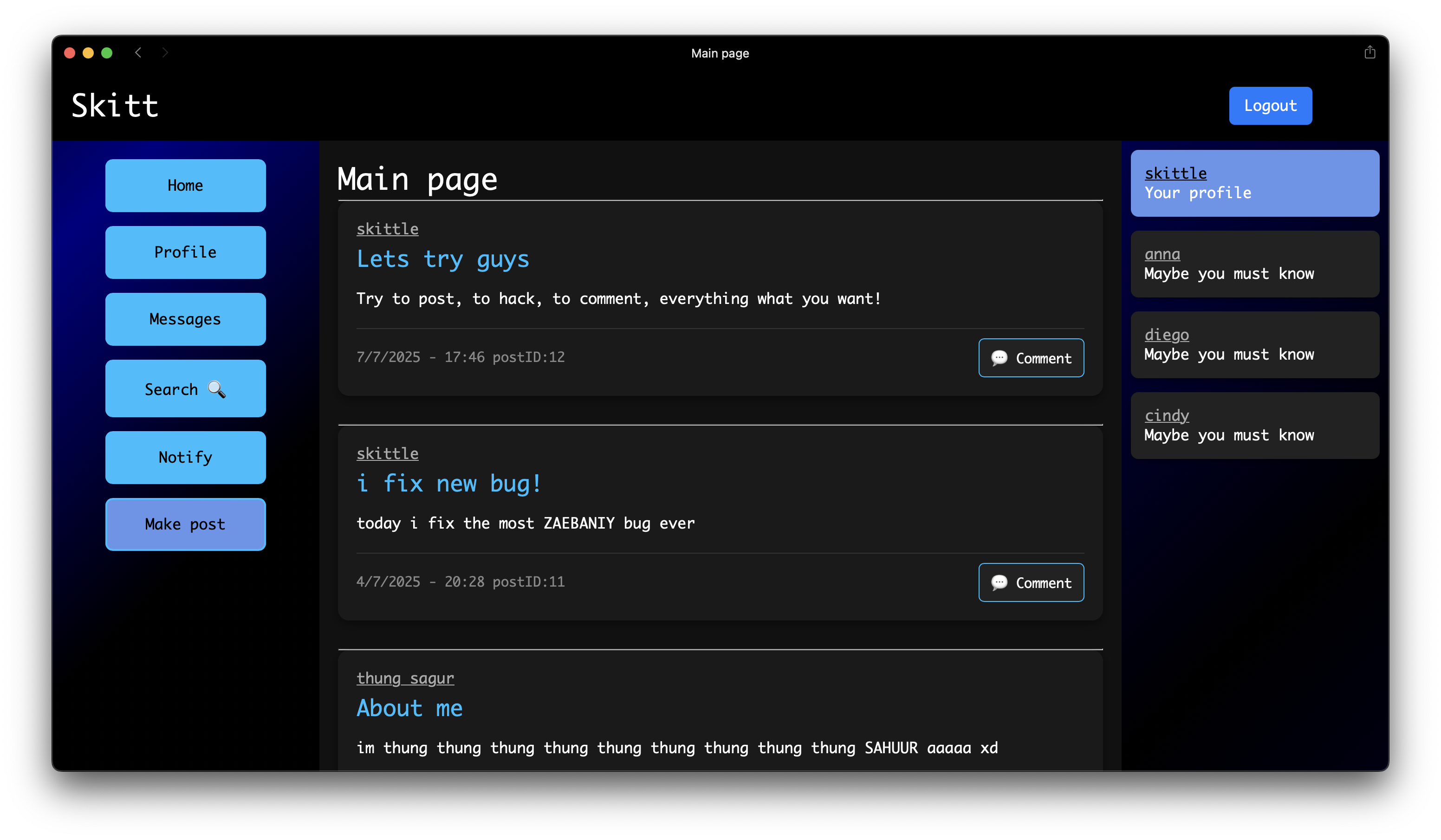Image resolution: width=1441 pixels, height=840 pixels.
Task: Comment on the post with postID:11
Action: 1031,583
